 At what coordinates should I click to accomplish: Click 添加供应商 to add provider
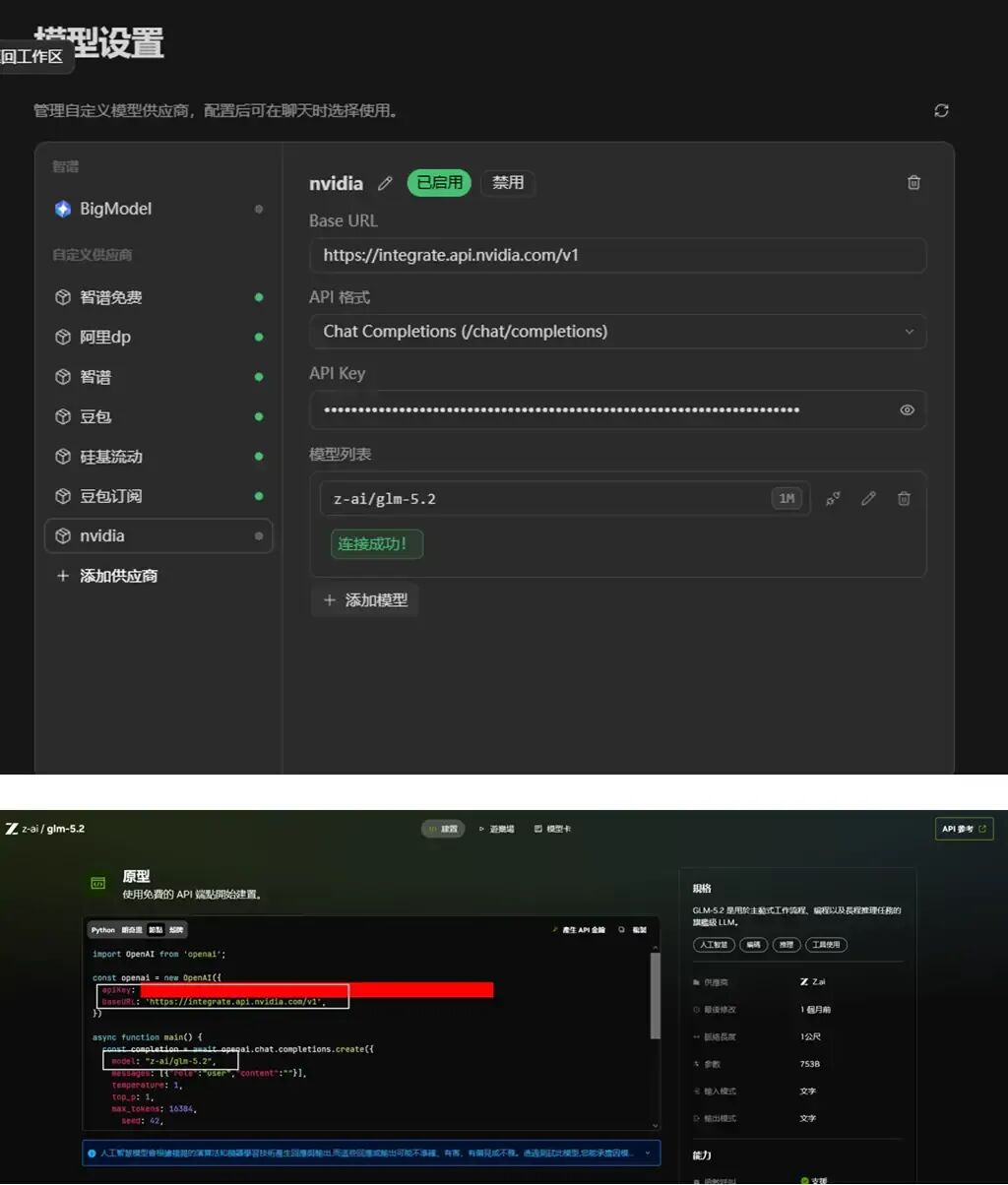point(108,576)
